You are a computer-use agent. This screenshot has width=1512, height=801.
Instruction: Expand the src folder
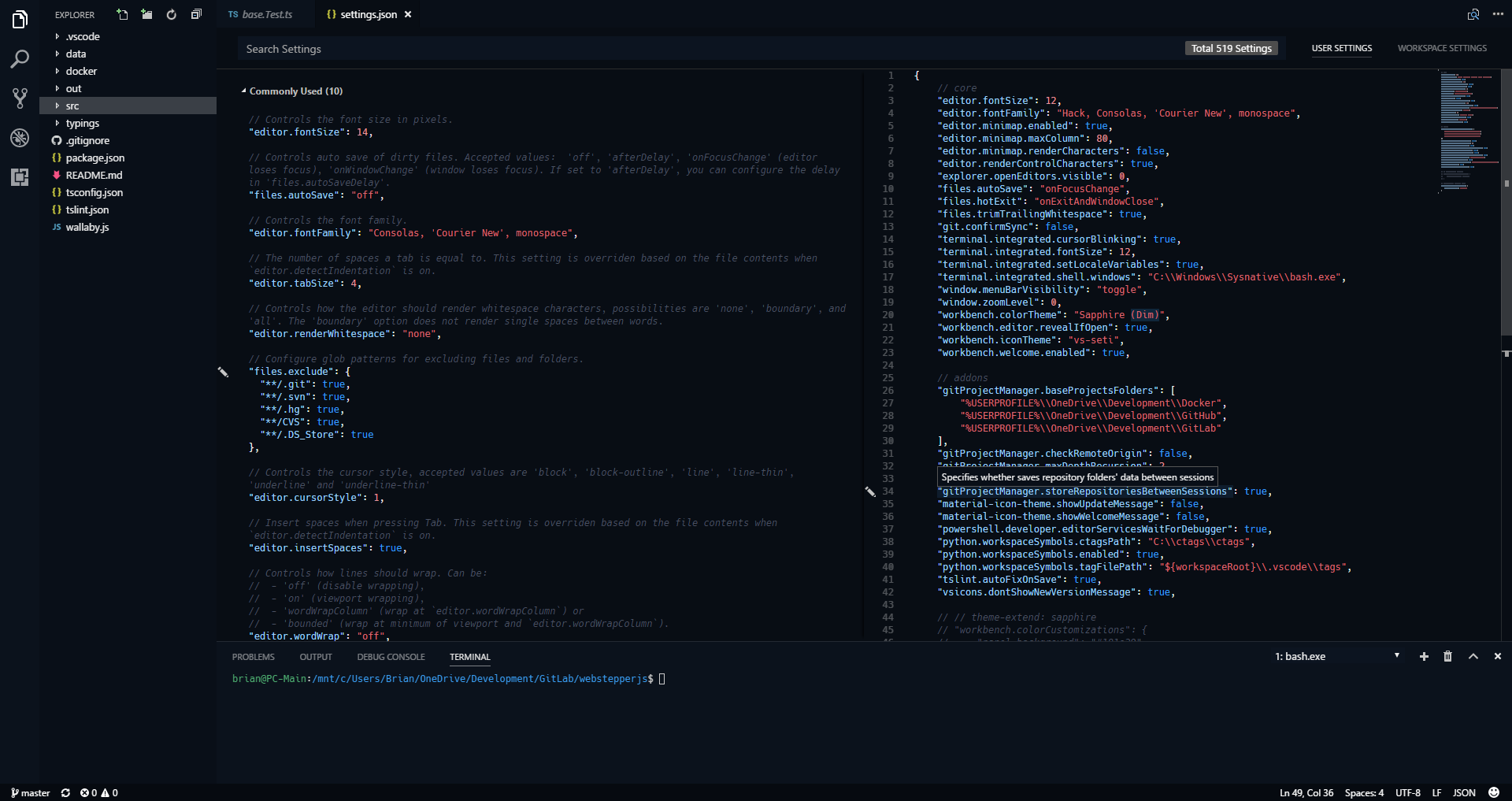coord(128,106)
